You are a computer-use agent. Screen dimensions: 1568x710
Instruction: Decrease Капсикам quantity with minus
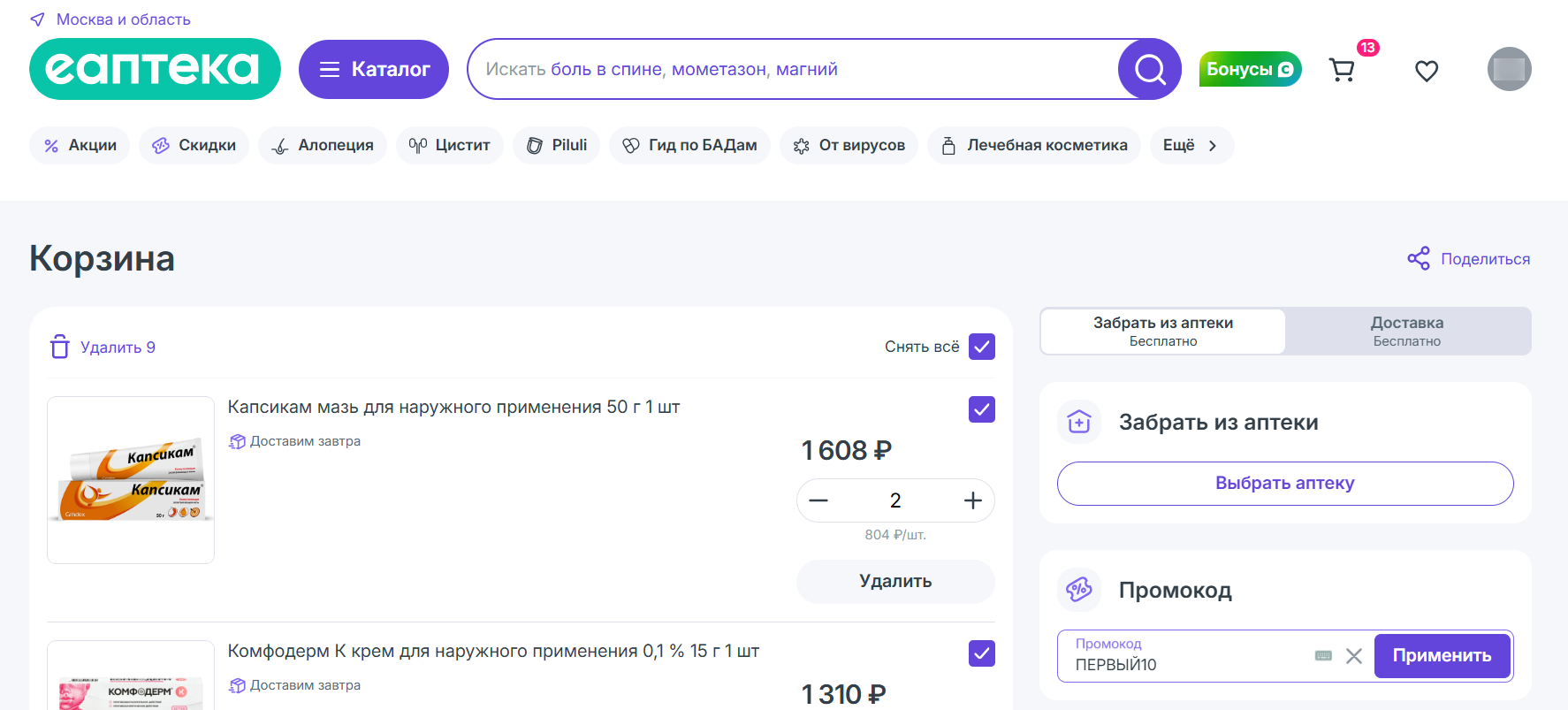818,500
